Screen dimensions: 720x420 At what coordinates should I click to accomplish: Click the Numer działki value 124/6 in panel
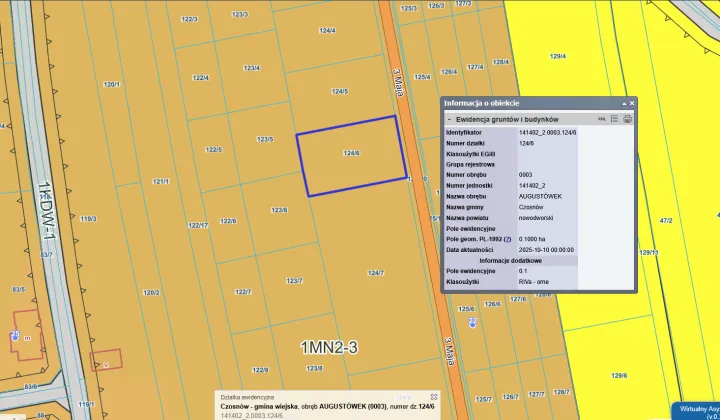click(x=526, y=143)
